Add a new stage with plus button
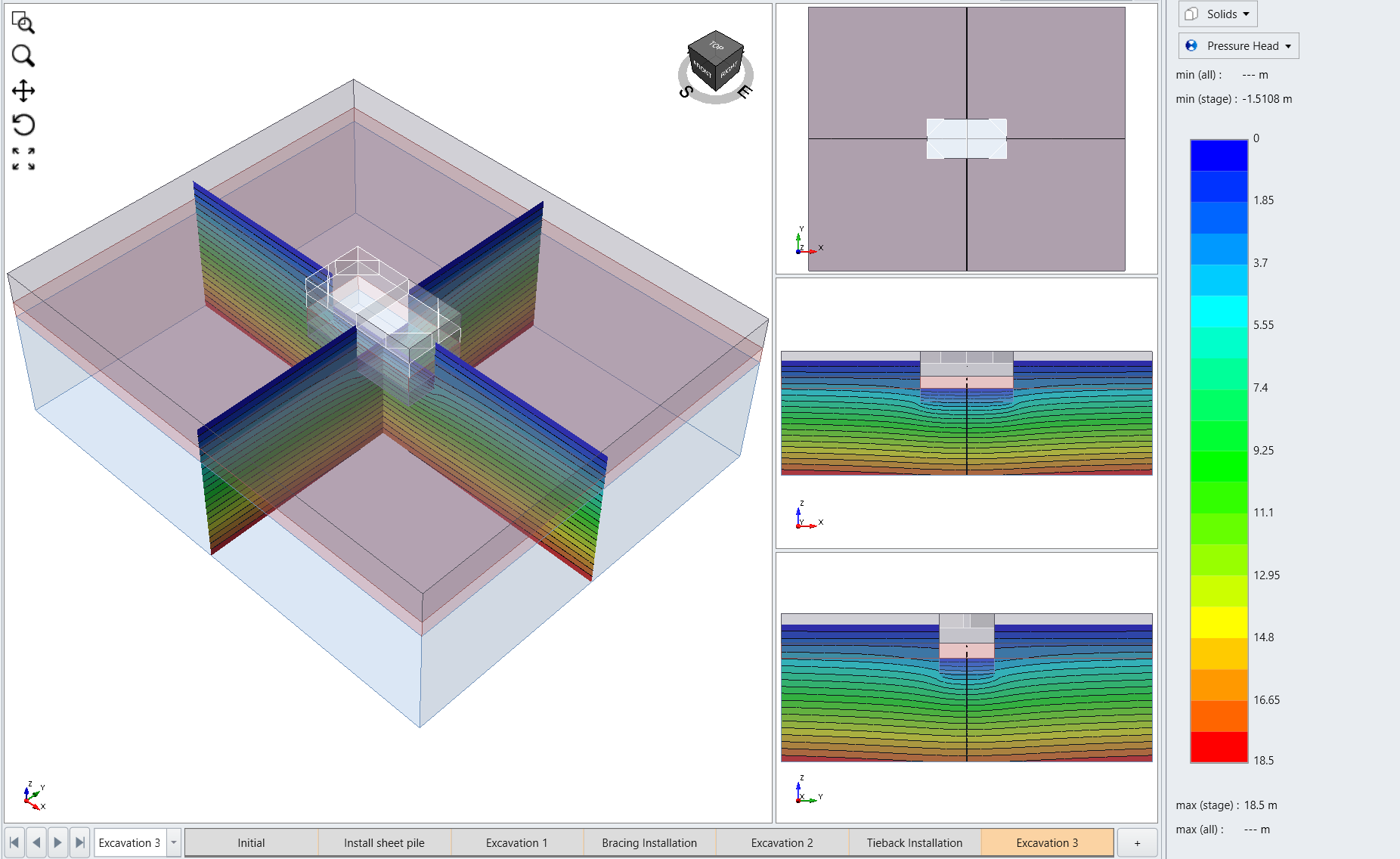This screenshot has height=859, width=1400. tap(1137, 842)
